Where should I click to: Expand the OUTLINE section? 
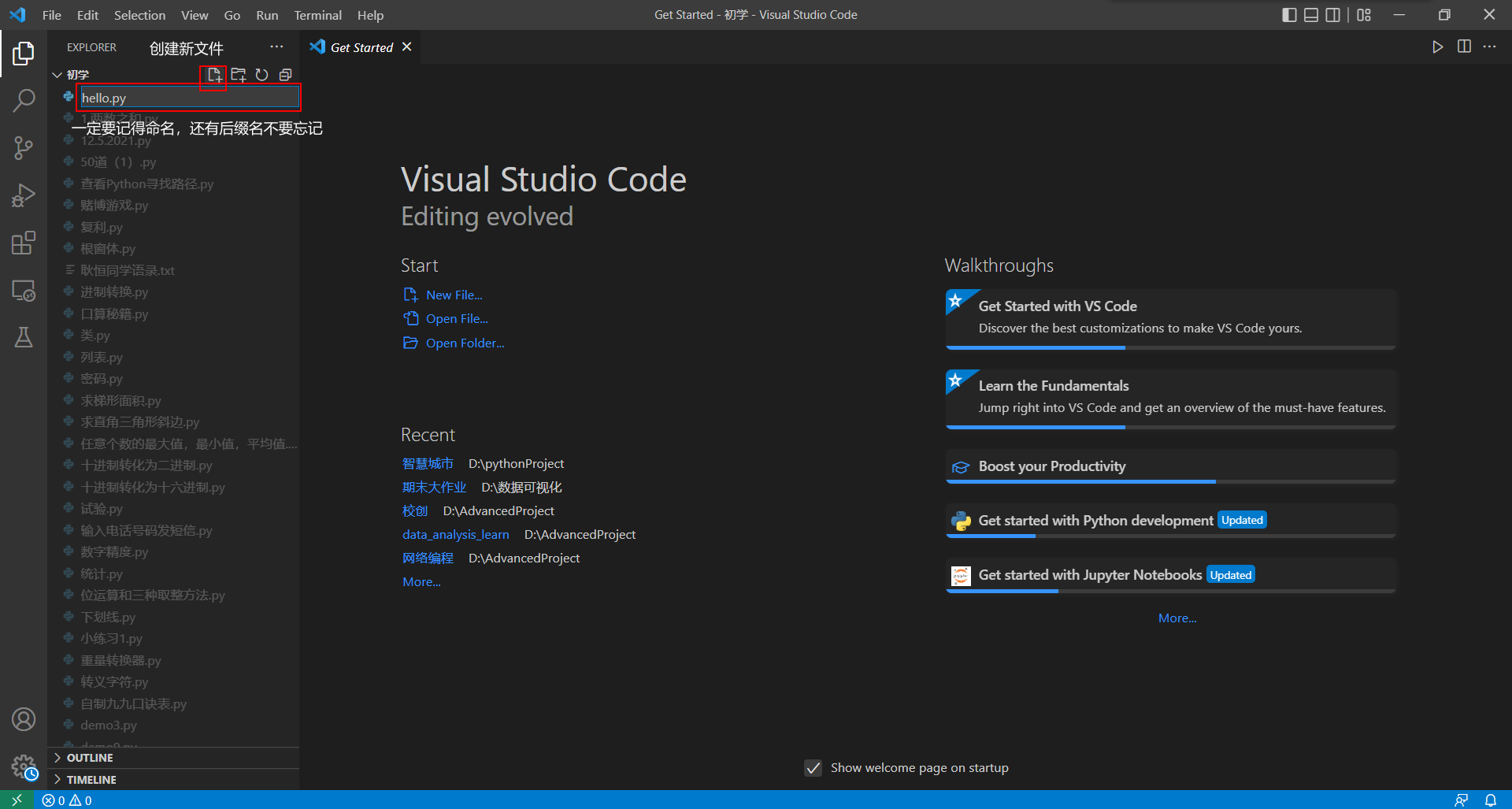pos(173,758)
